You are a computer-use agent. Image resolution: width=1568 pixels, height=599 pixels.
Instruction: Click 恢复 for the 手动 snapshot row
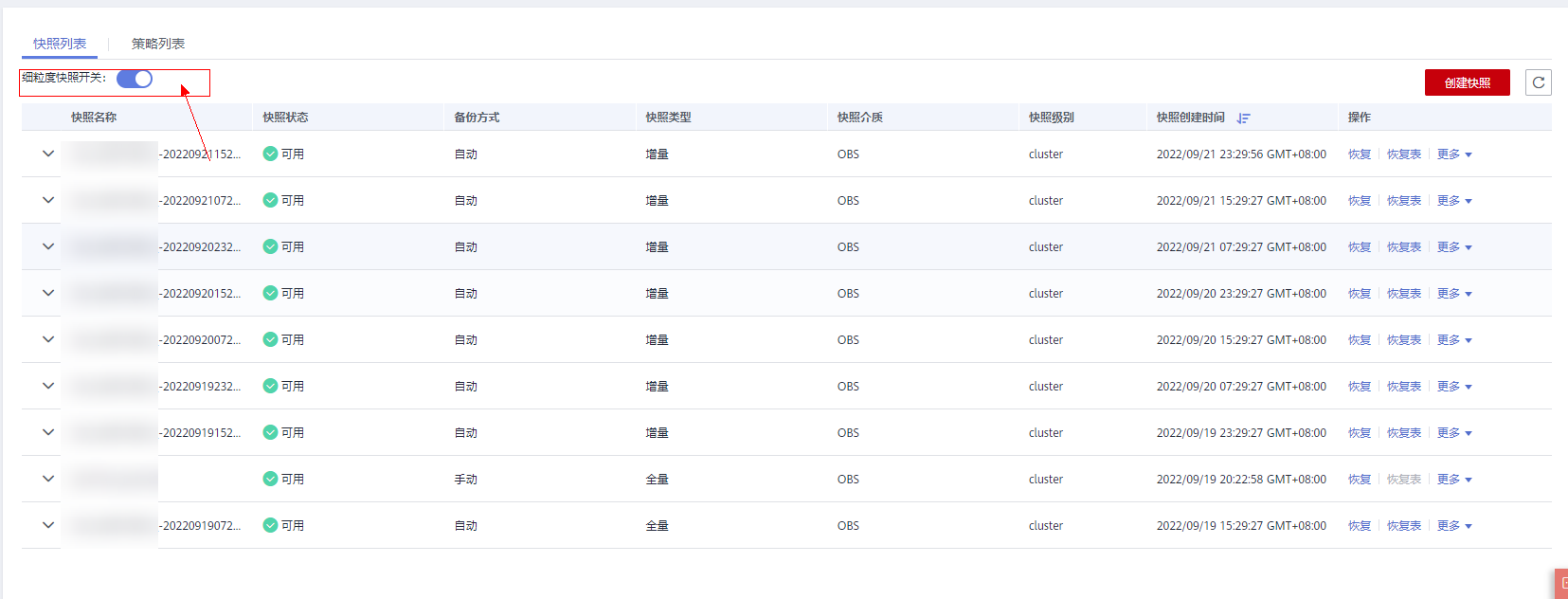[x=1360, y=479]
